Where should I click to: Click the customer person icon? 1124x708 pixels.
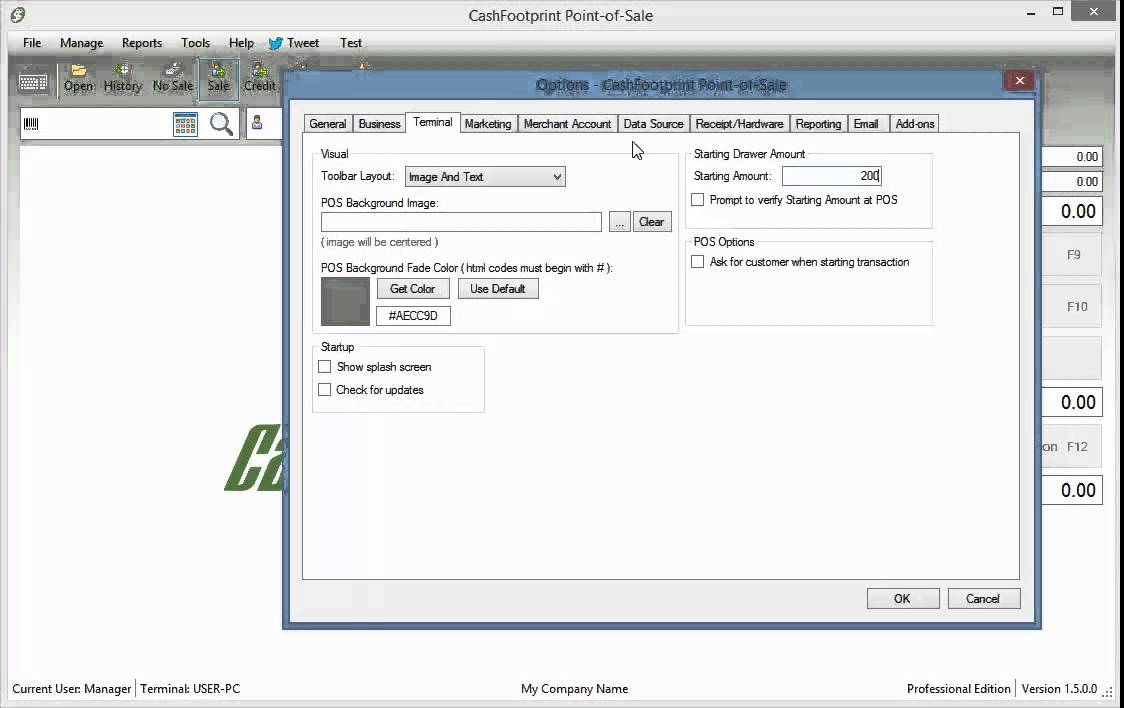[x=257, y=123]
